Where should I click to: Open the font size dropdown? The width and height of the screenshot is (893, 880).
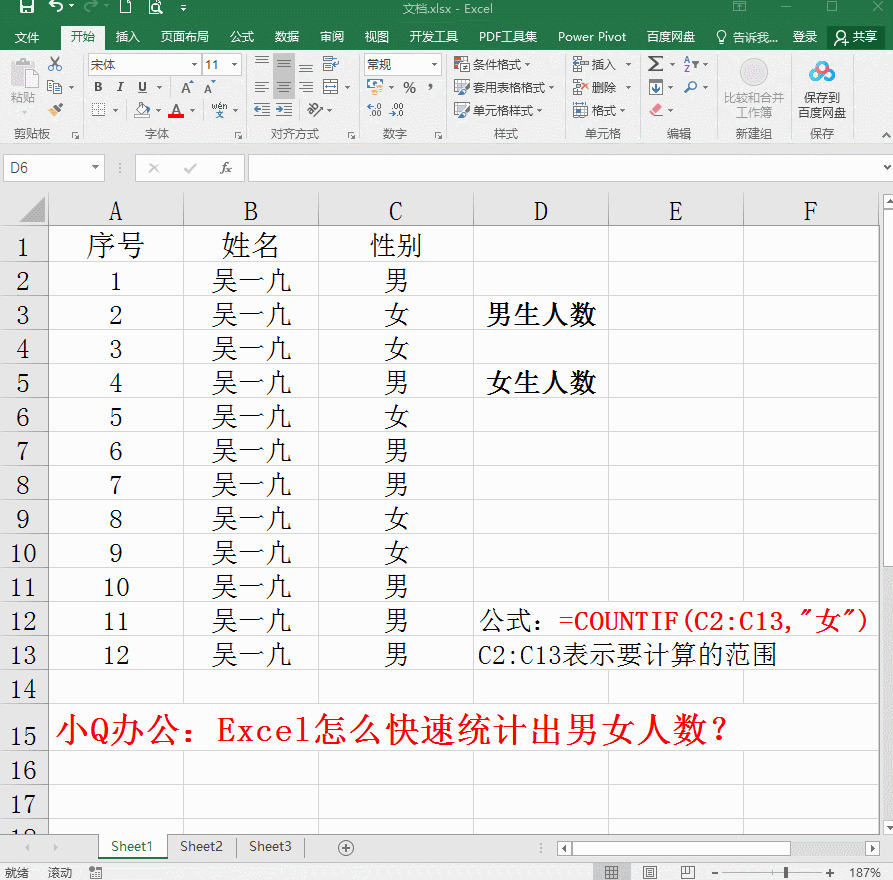tap(231, 64)
